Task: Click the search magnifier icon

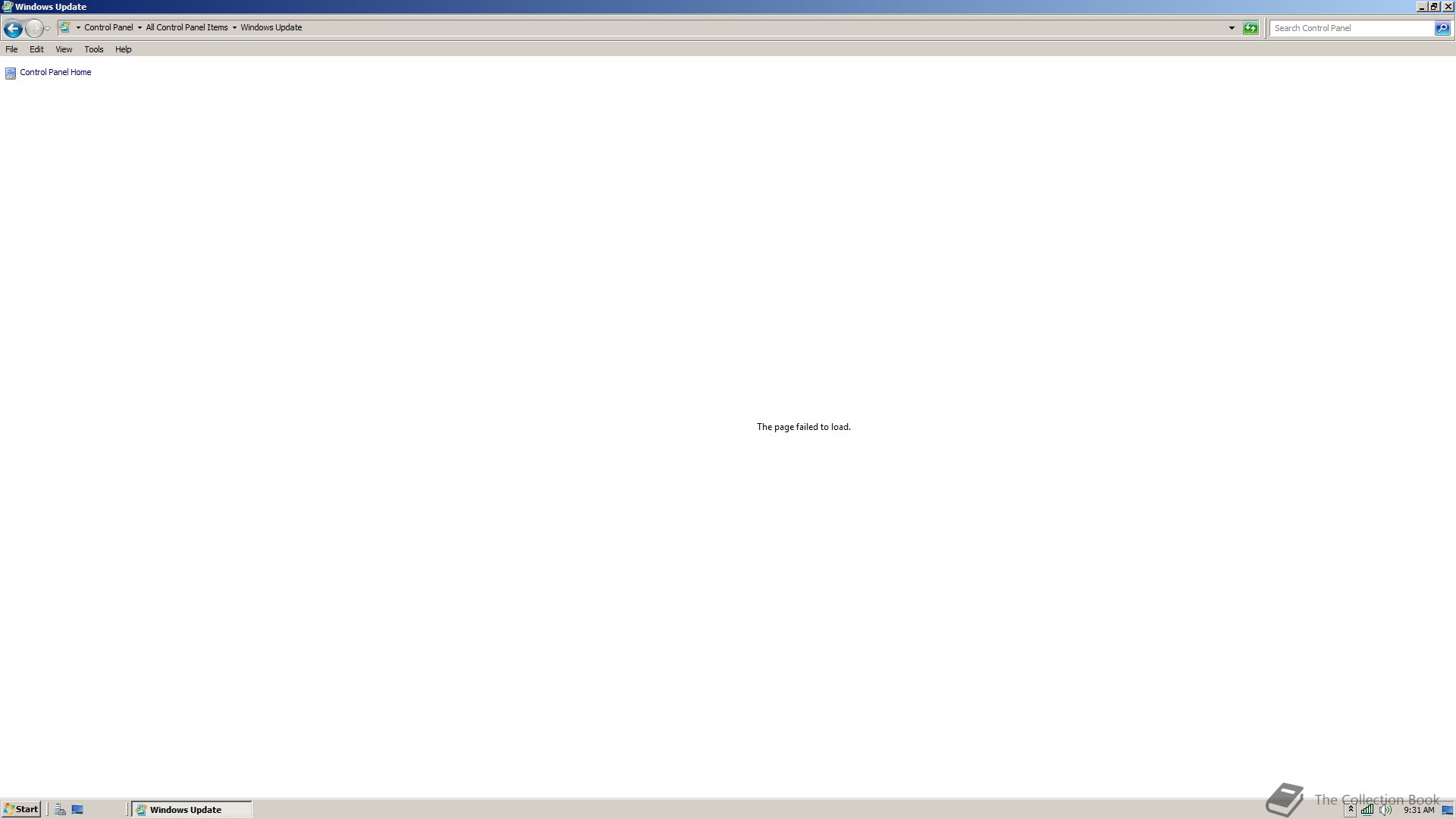Action: tap(1442, 28)
